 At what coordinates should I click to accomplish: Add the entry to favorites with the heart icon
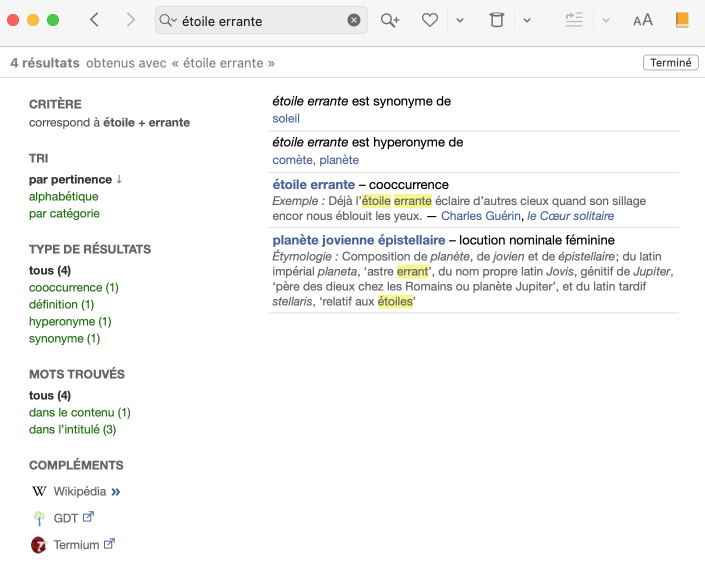click(429, 20)
